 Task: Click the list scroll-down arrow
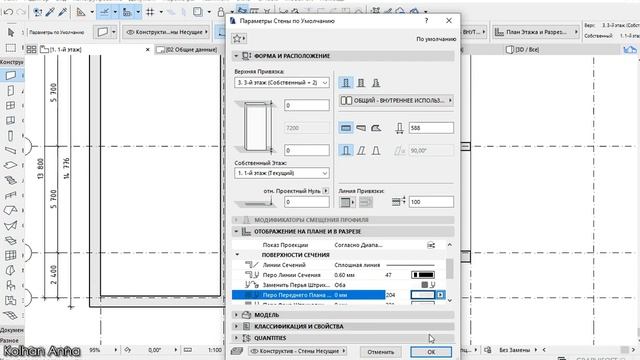[x=449, y=300]
